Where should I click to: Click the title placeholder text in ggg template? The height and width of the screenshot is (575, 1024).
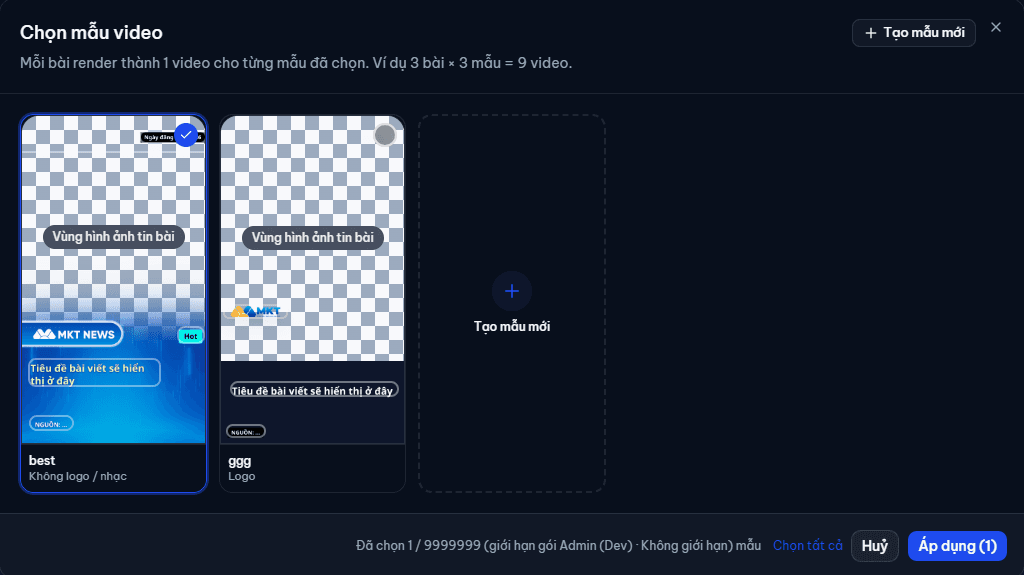coord(312,391)
